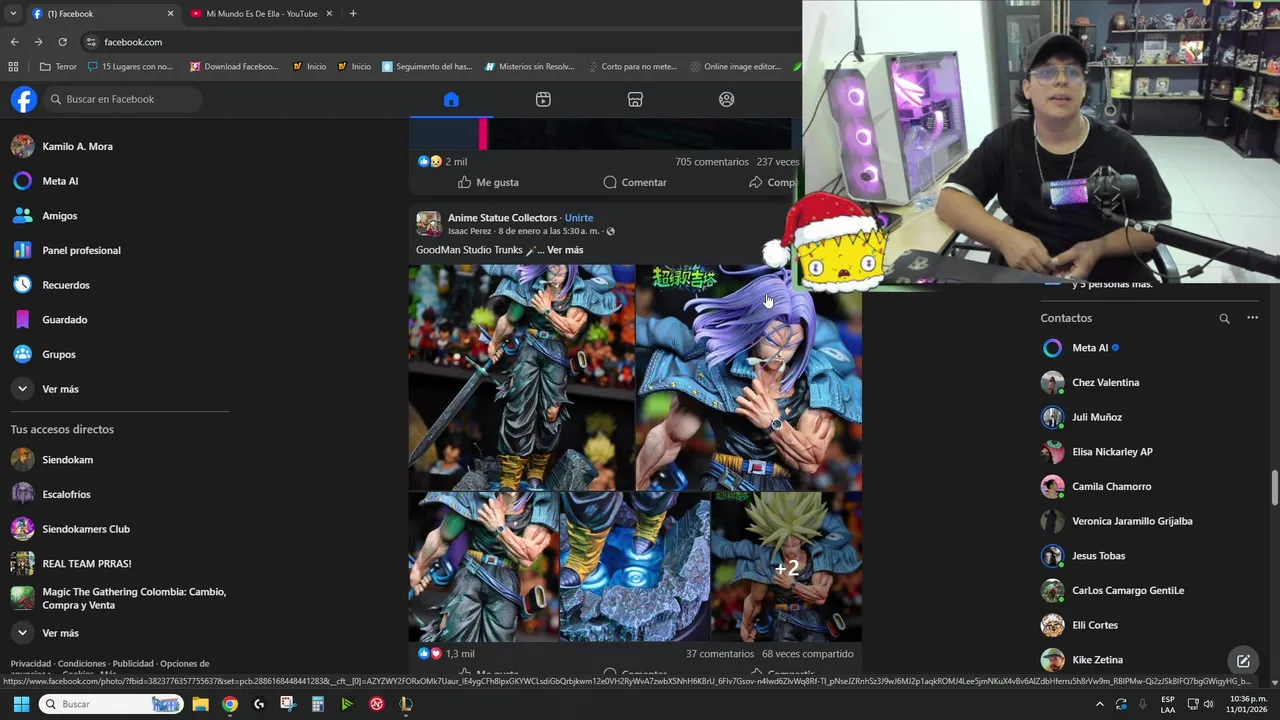1280x720 pixels.
Task: Show hidden system tray icons
Action: [1100, 704]
